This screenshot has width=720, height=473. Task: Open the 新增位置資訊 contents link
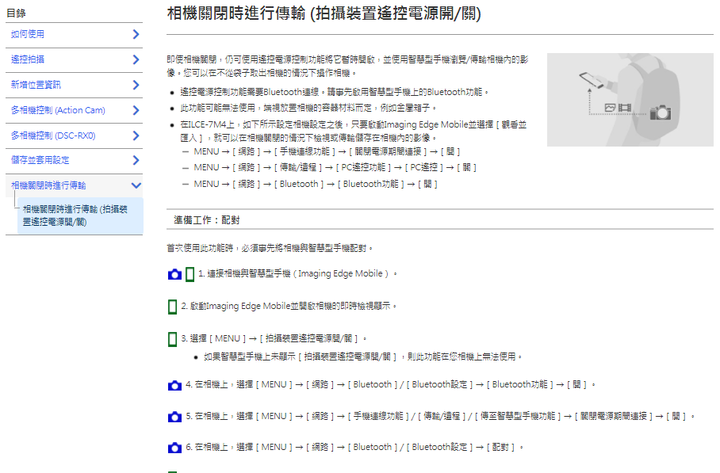(36, 85)
